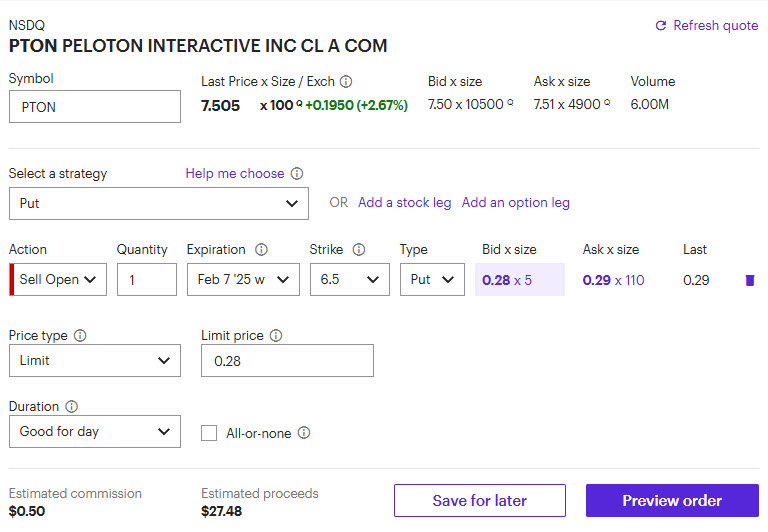Image resolution: width=768 pixels, height=532 pixels.
Task: Delete the option leg with trash icon
Action: [750, 280]
